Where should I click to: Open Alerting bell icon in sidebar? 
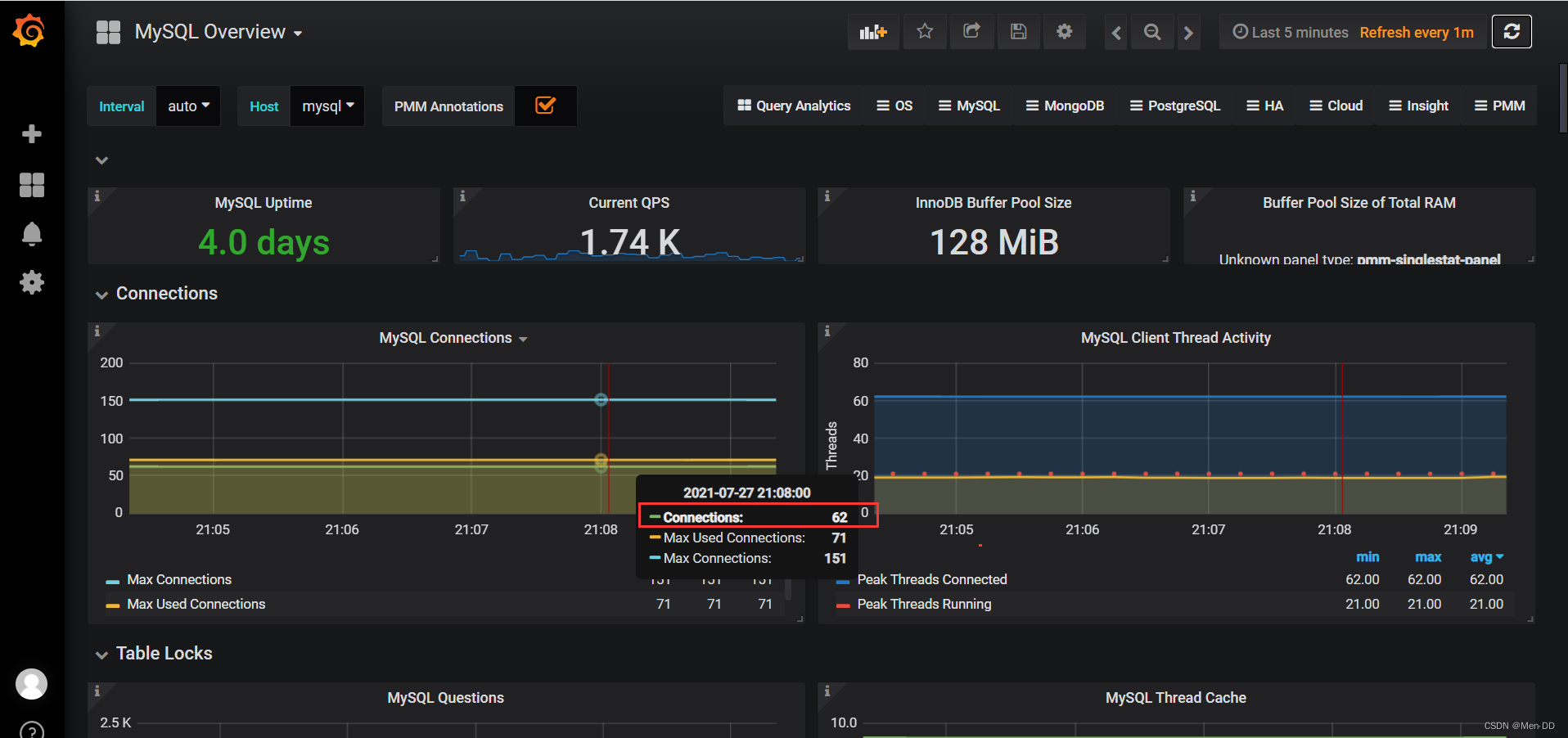[x=32, y=234]
